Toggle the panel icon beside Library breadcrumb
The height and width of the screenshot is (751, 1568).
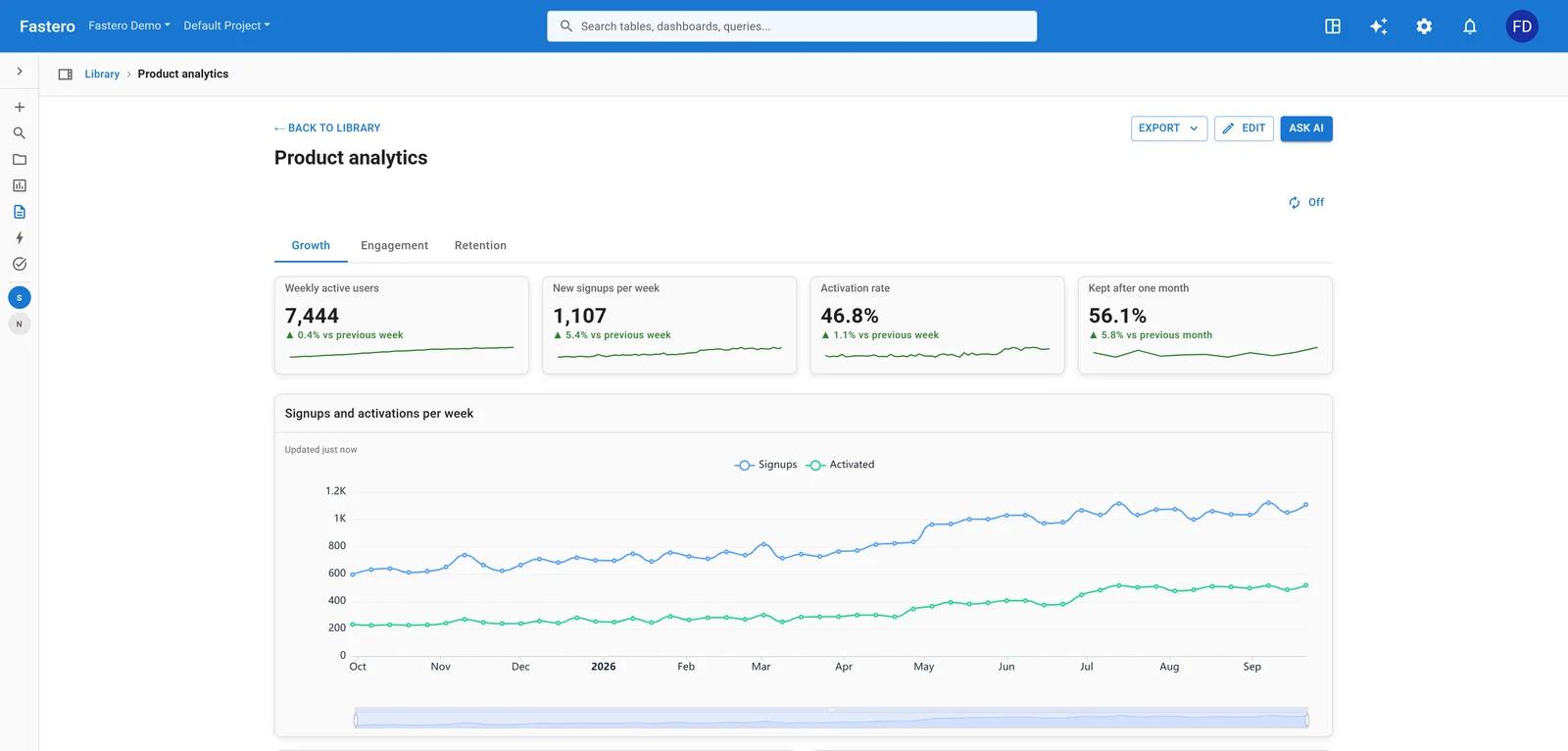pyautogui.click(x=66, y=75)
